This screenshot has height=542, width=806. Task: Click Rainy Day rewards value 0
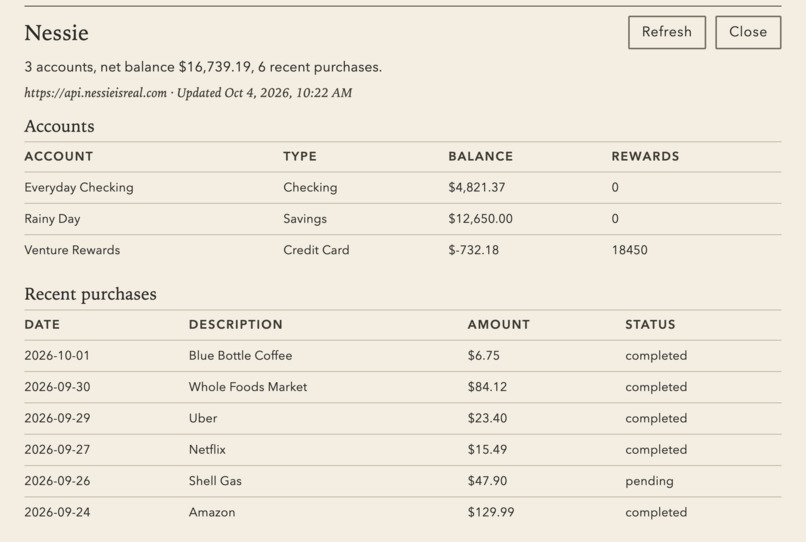615,219
